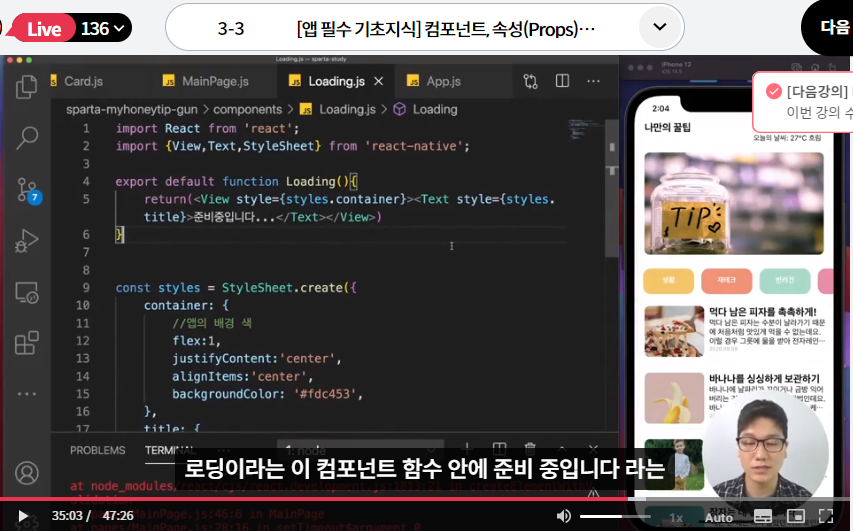Tap the banana article thumbnail

click(x=674, y=398)
